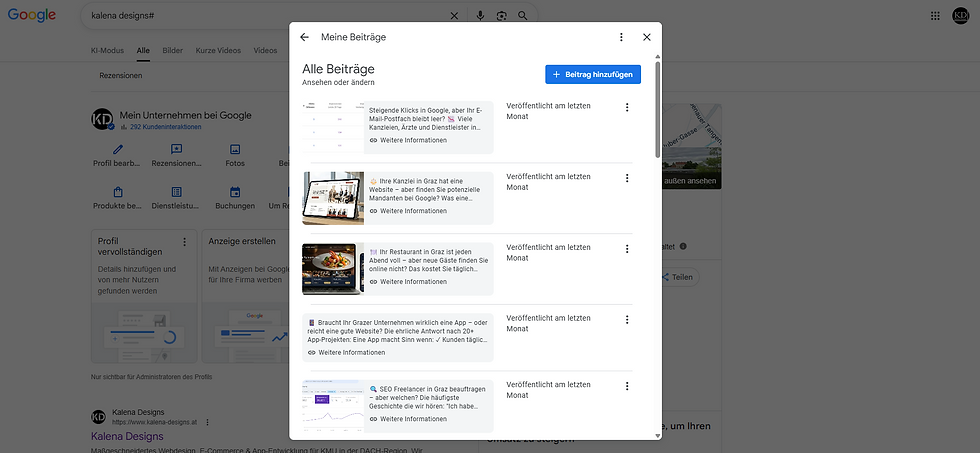The width and height of the screenshot is (980, 453).
Task: Open the 292 Kundeninteraktionen link
Action: (x=166, y=127)
